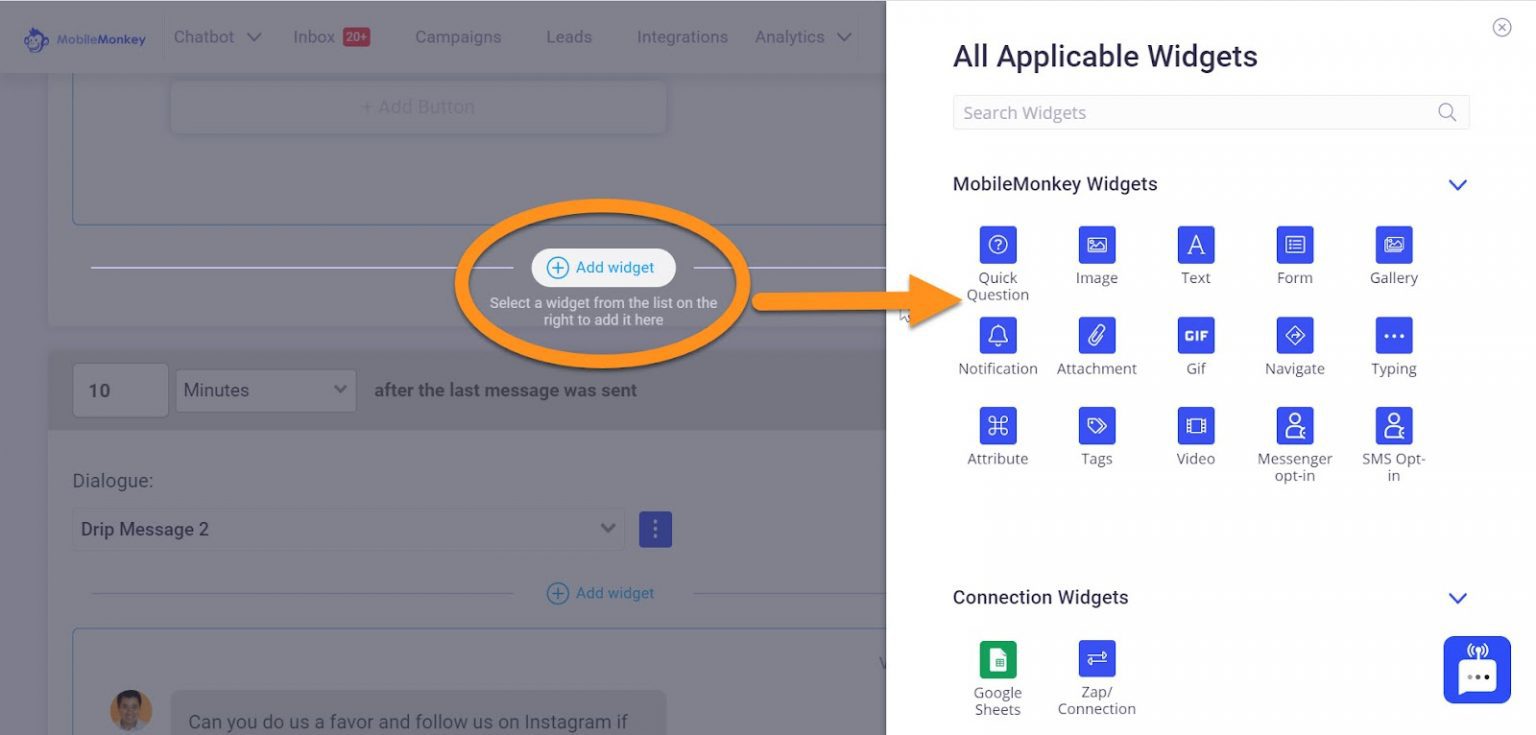The height and width of the screenshot is (735, 1536).
Task: Select the Quick Question widget
Action: click(x=997, y=245)
